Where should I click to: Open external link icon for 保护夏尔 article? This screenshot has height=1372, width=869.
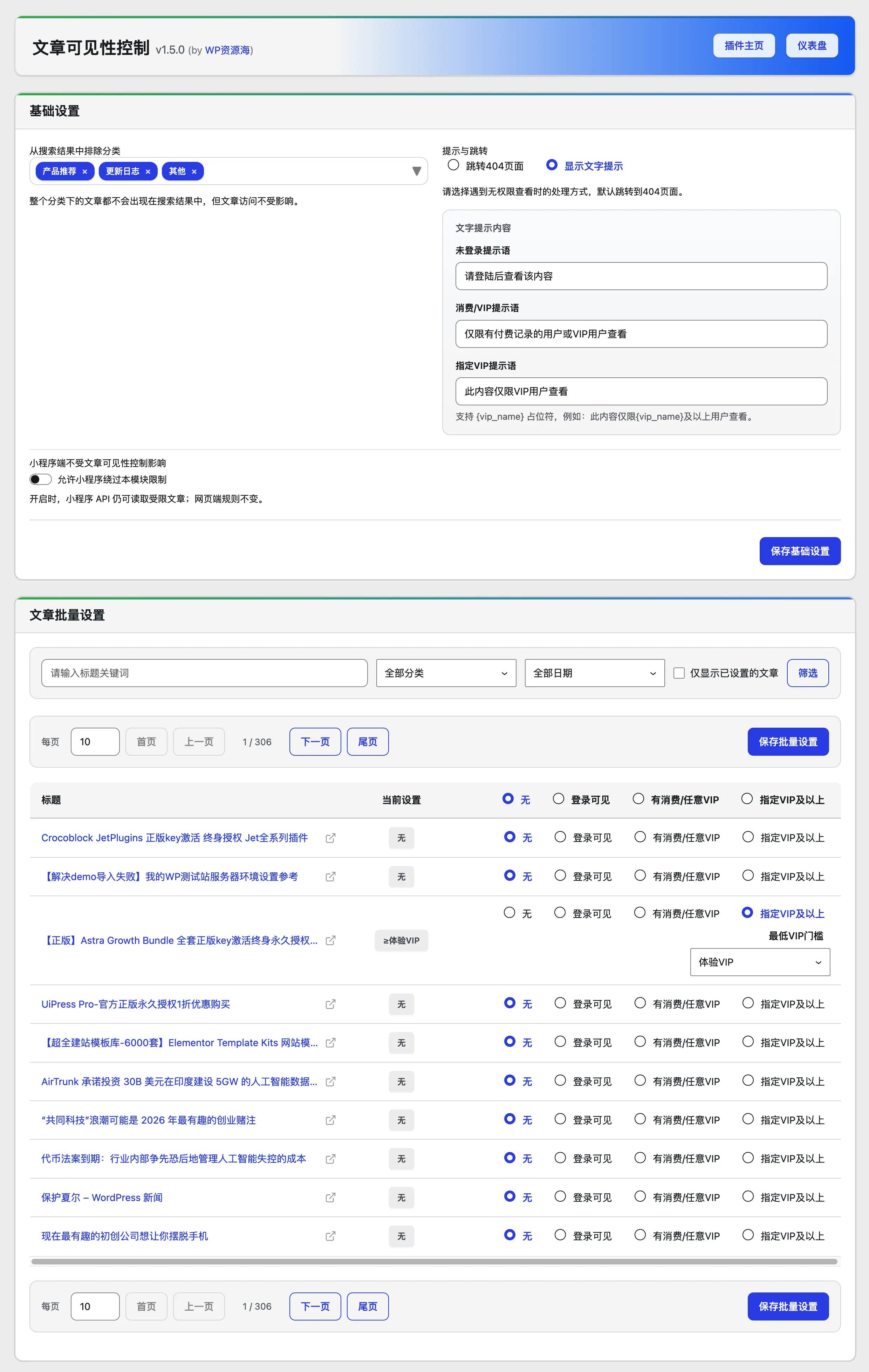(x=330, y=1198)
